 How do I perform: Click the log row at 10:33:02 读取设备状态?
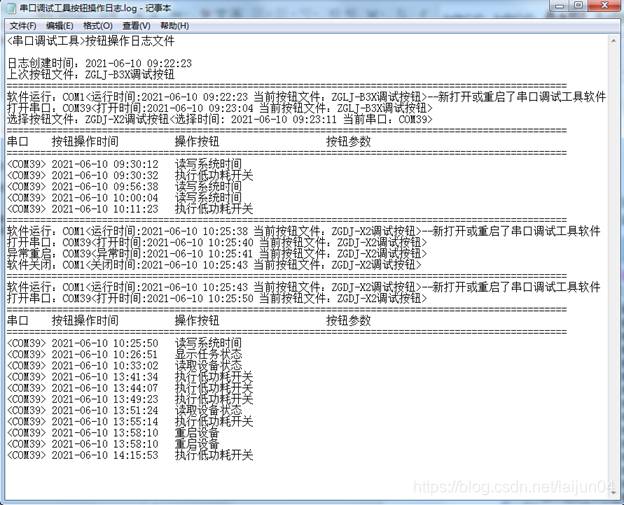(125, 365)
